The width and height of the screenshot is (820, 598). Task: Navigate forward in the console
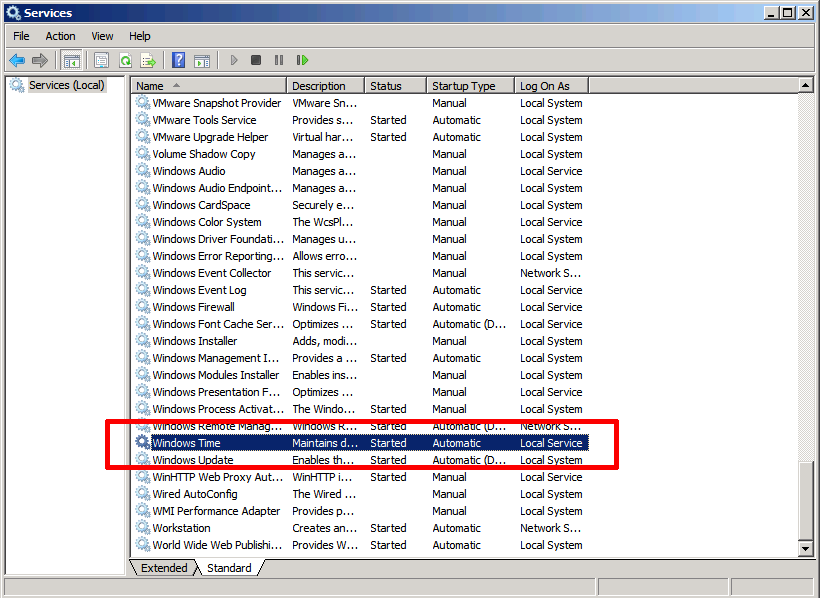[x=40, y=60]
